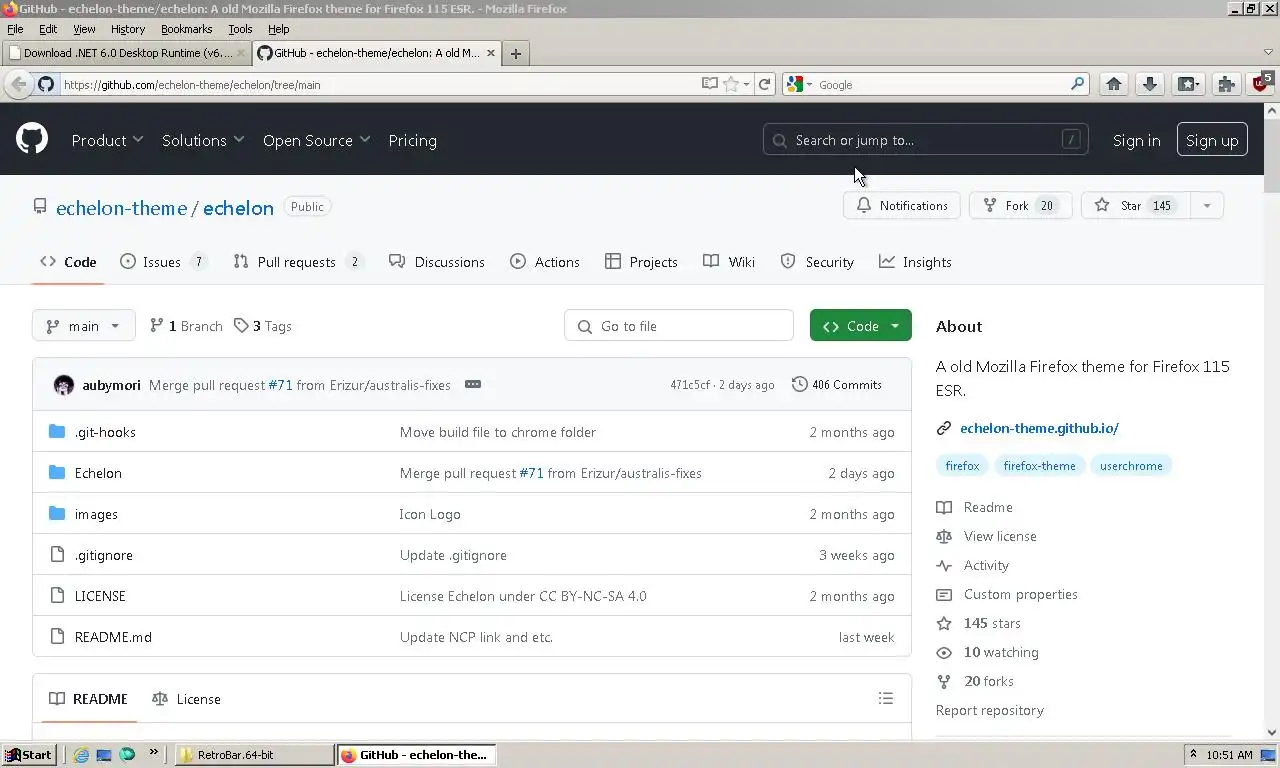Open a new tab with plus button
This screenshot has height=768, width=1280.
click(515, 53)
